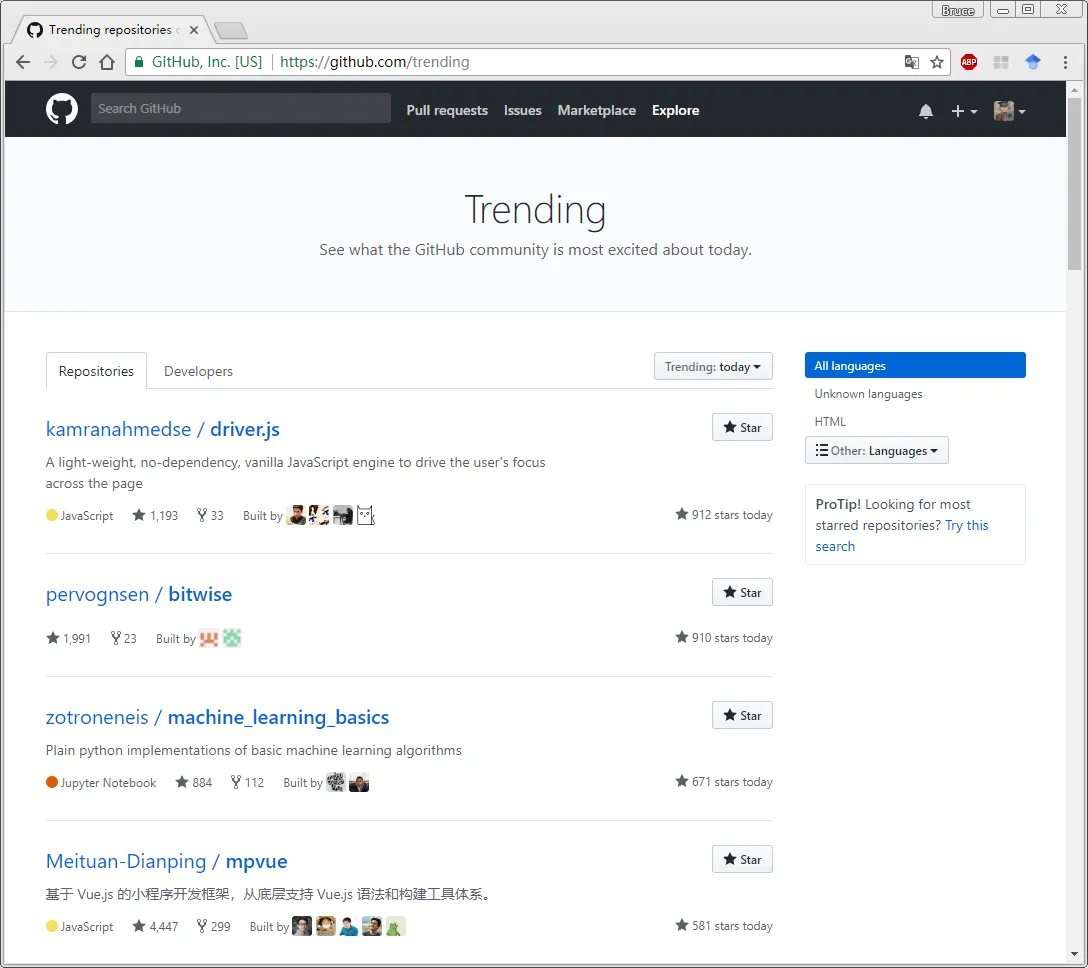This screenshot has width=1088, height=968.
Task: Focus the Search GitHub input field
Action: 240,109
